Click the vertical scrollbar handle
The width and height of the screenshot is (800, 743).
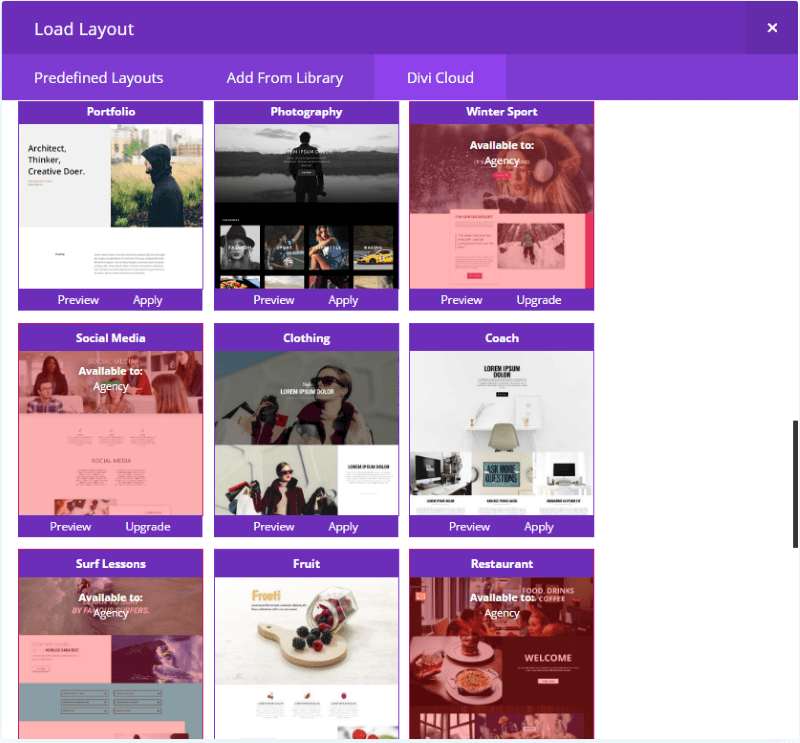pos(796,484)
